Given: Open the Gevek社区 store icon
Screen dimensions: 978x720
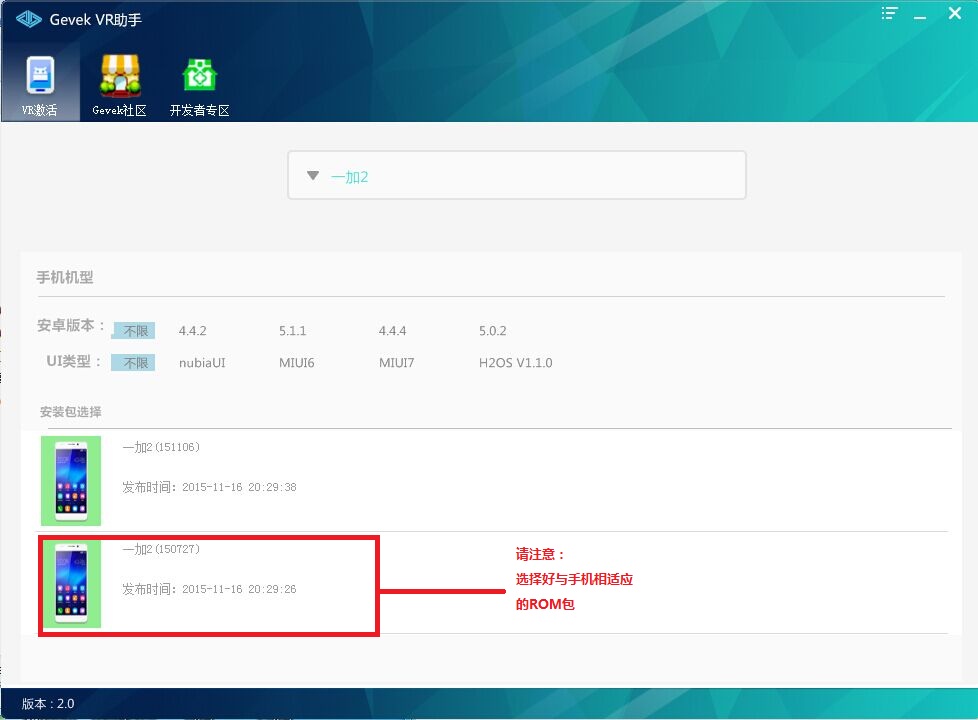Looking at the screenshot, I should (120, 75).
